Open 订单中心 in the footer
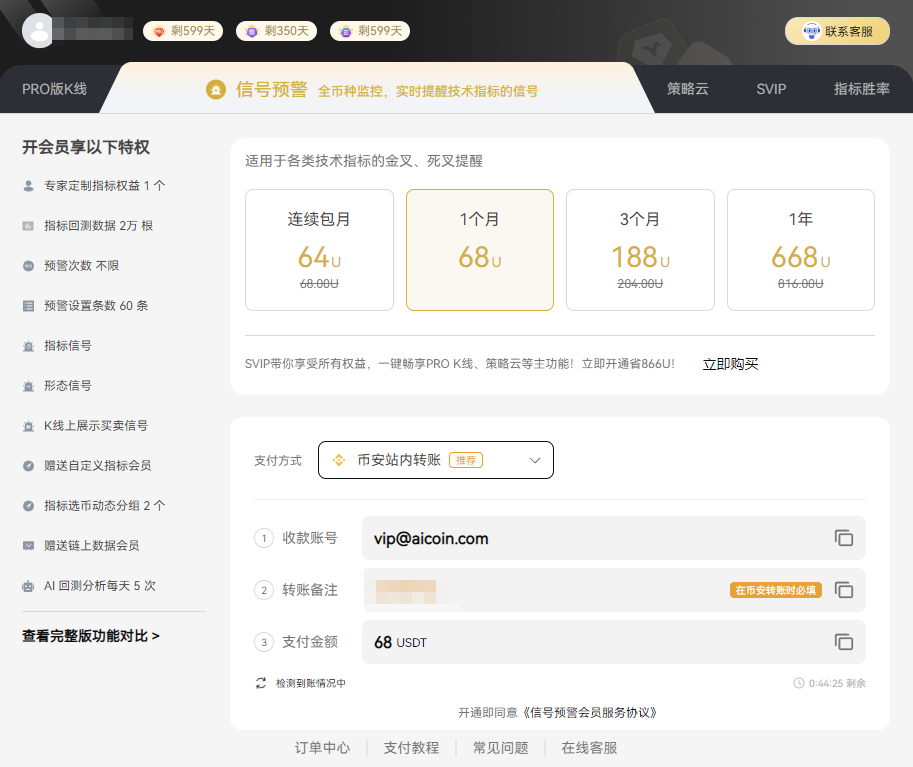Image resolution: width=913 pixels, height=767 pixels. click(x=322, y=748)
